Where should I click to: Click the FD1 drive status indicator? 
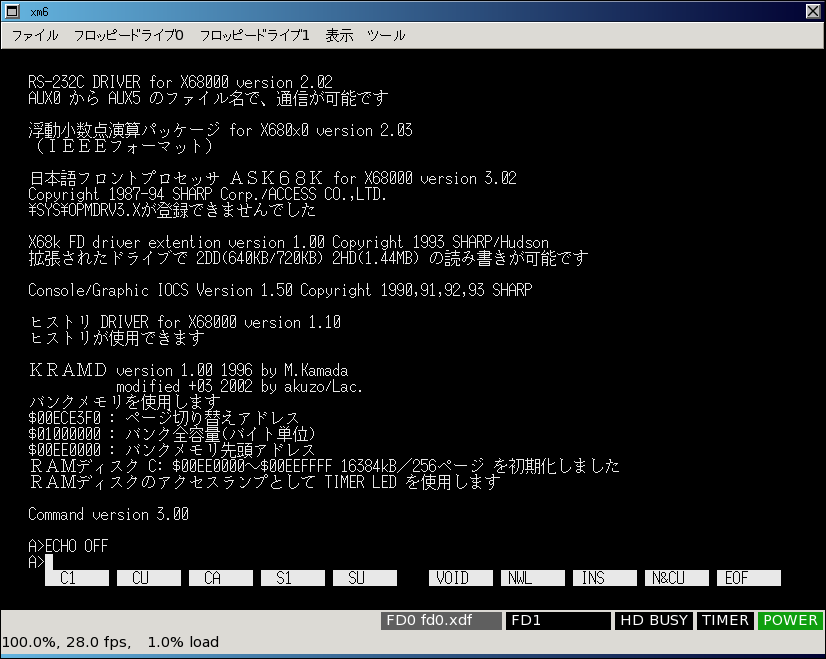(558, 621)
